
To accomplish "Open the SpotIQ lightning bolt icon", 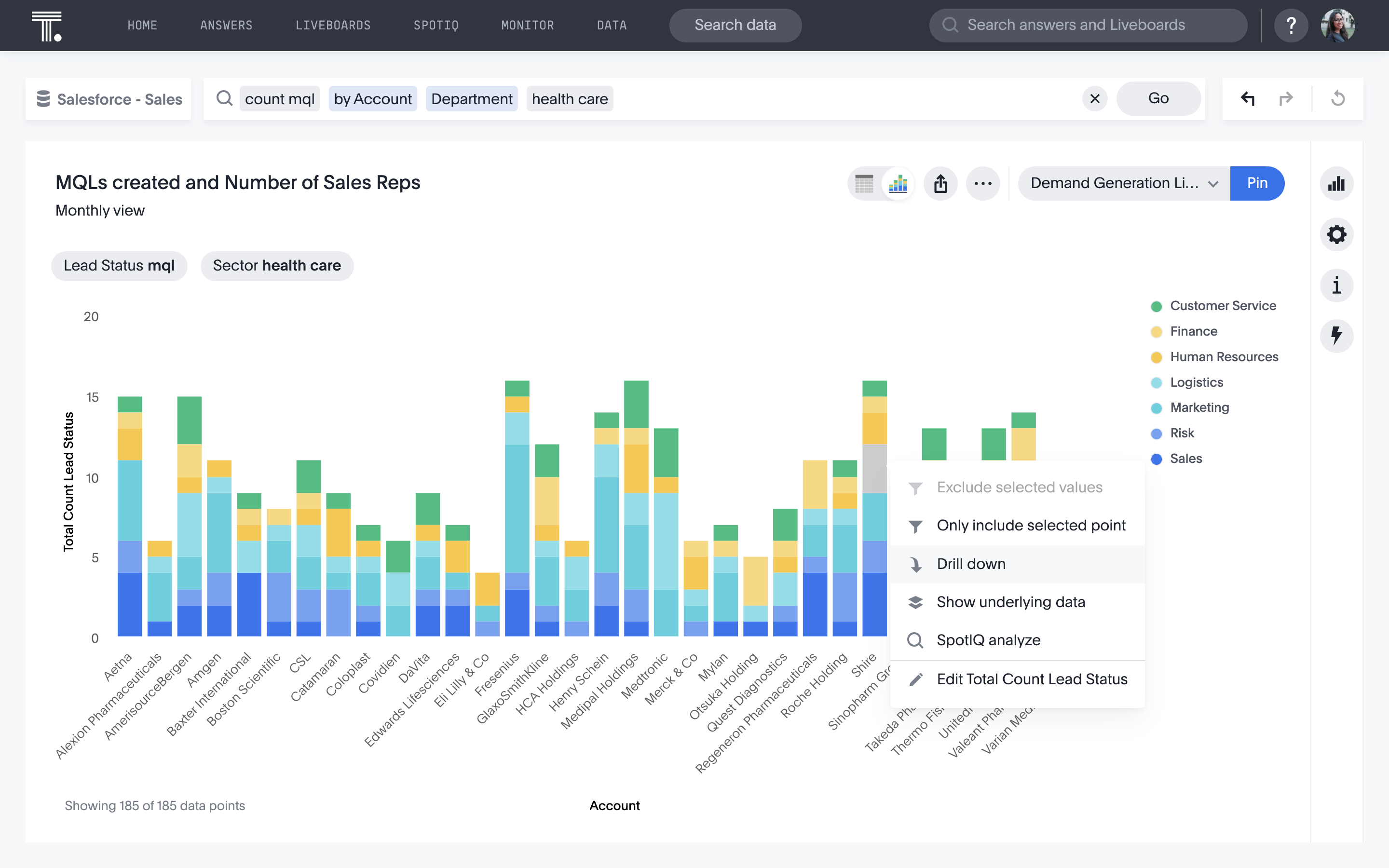I will coord(1336,336).
